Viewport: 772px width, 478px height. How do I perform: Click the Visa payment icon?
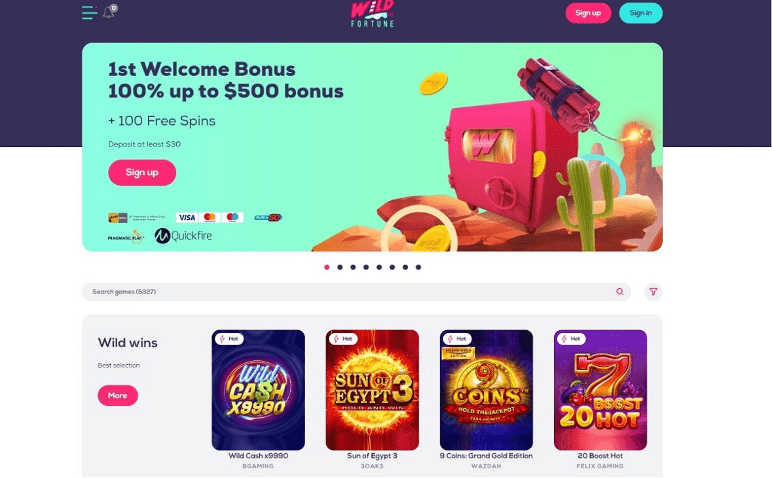coord(187,218)
